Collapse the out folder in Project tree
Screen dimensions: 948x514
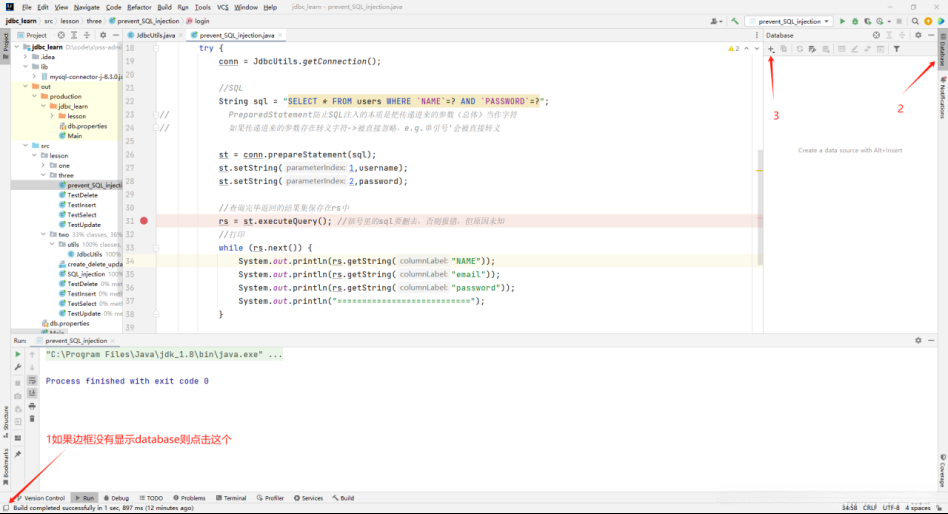(25, 86)
